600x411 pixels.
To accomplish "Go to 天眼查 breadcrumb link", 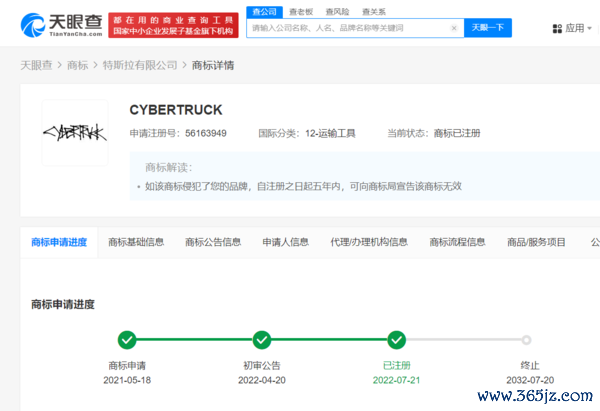I will (36, 65).
